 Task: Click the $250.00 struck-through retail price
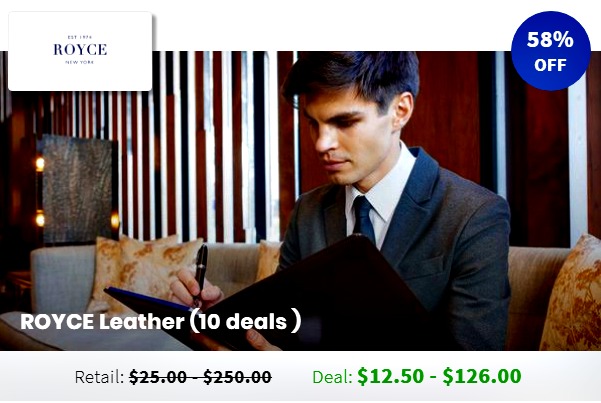point(237,377)
